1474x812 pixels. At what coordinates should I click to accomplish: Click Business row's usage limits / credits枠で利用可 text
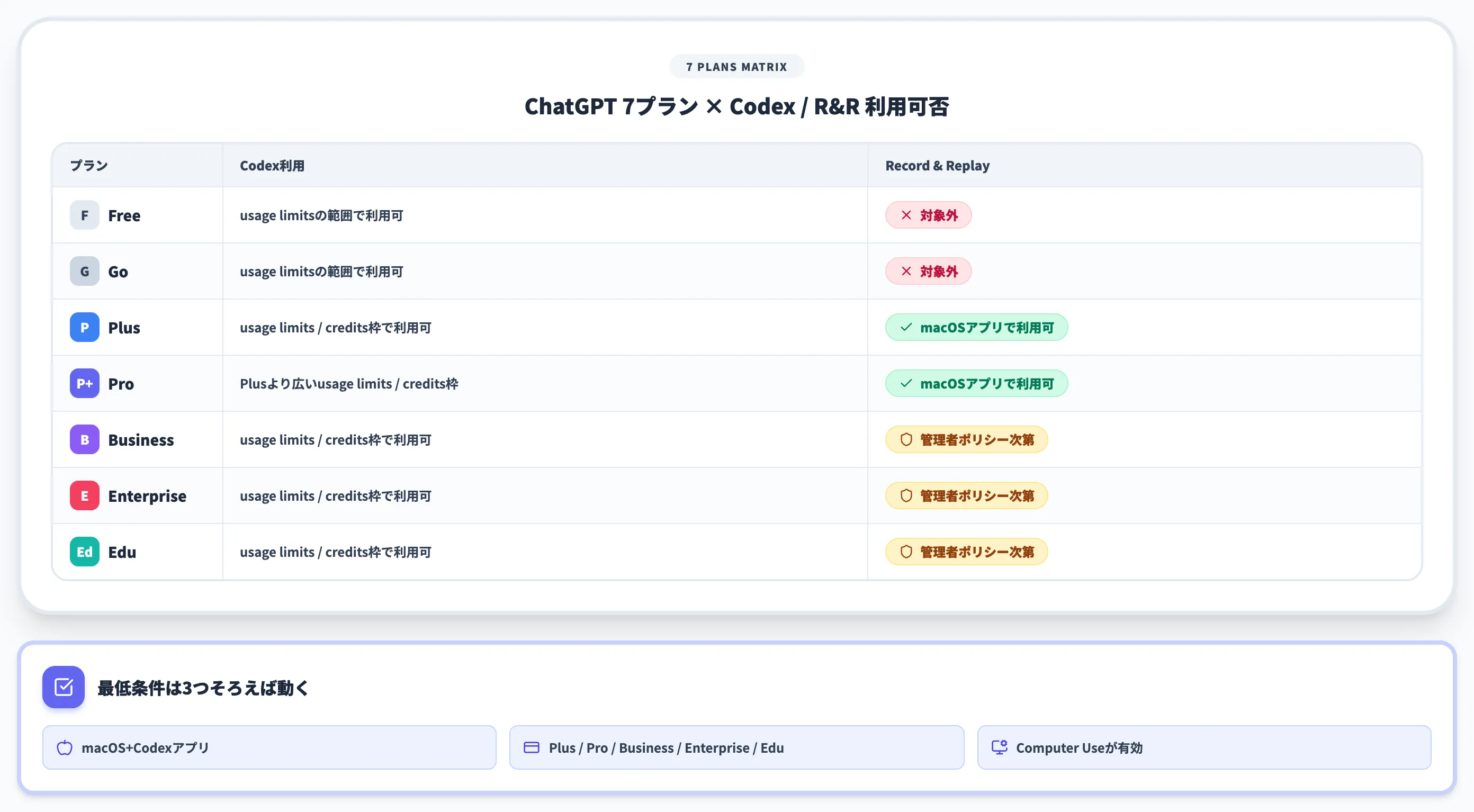tap(335, 440)
